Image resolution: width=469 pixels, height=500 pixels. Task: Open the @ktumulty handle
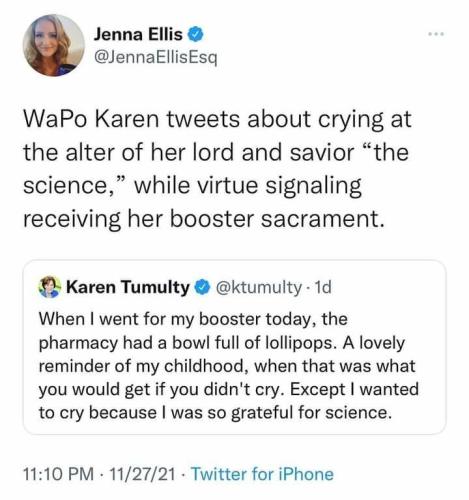[x=259, y=287]
